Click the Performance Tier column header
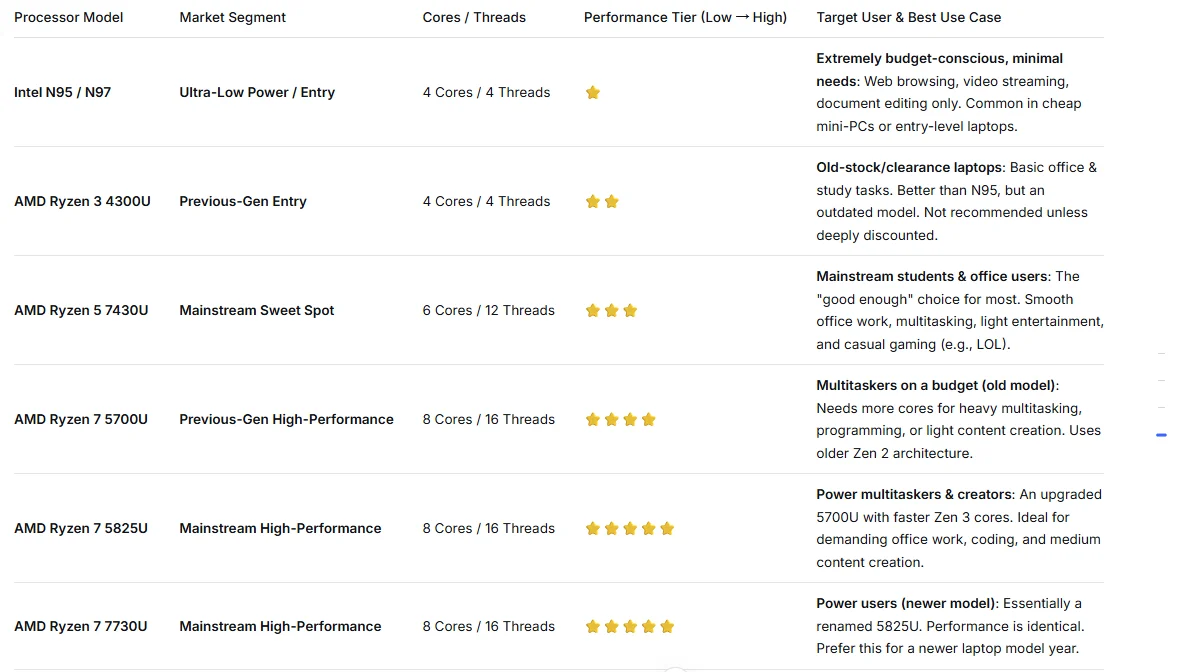This screenshot has width=1177, height=672. click(685, 17)
